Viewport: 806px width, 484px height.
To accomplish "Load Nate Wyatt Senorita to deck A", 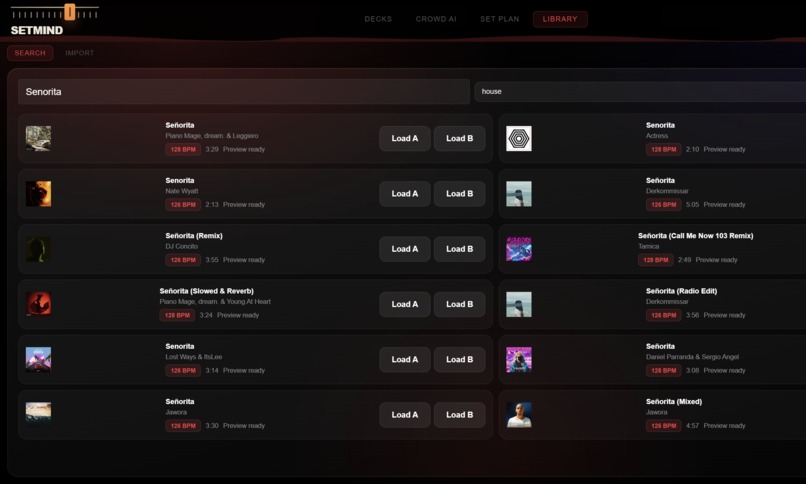I will (x=405, y=194).
